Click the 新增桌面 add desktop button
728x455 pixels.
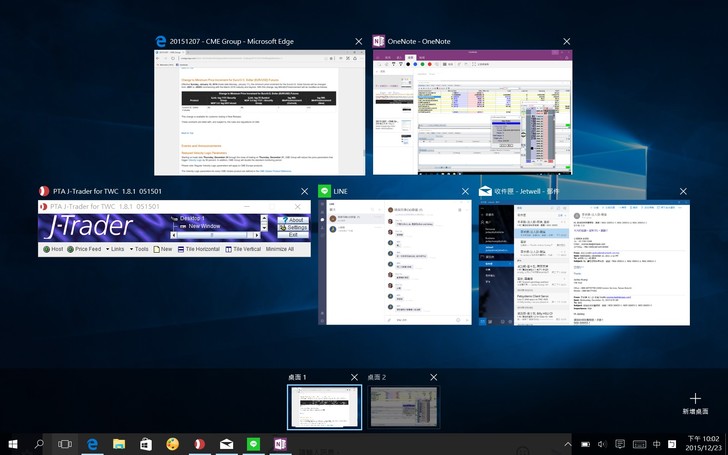695,402
